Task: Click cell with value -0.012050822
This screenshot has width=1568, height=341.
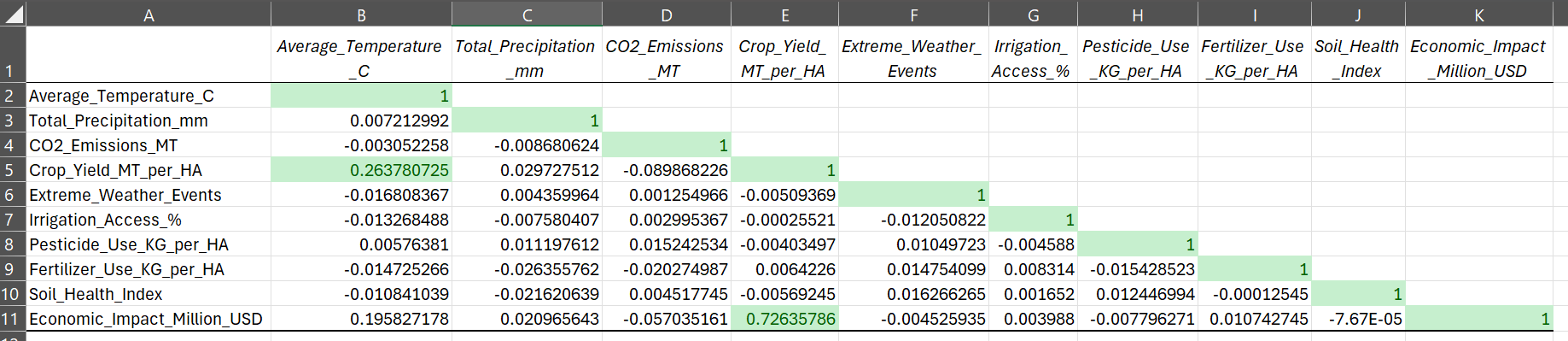Action: click(913, 220)
